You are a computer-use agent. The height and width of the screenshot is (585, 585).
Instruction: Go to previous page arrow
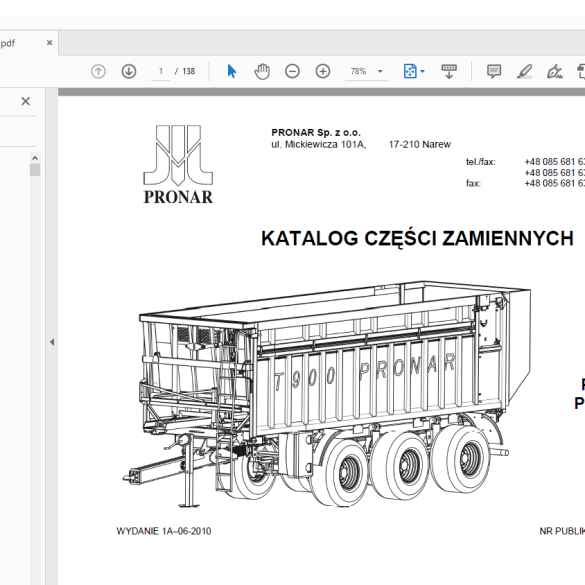pos(98,71)
